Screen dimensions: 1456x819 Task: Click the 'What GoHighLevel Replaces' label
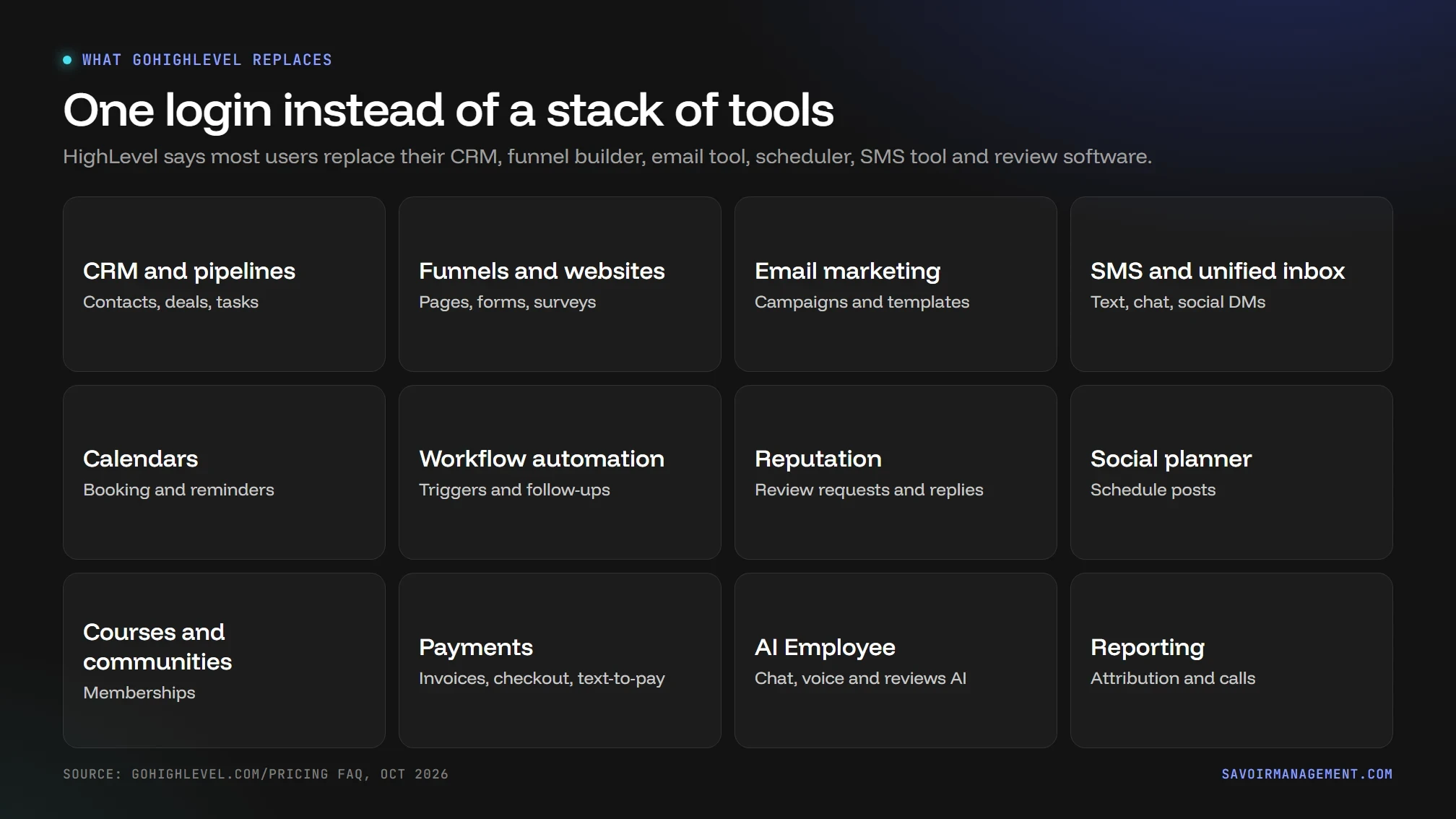coord(207,60)
